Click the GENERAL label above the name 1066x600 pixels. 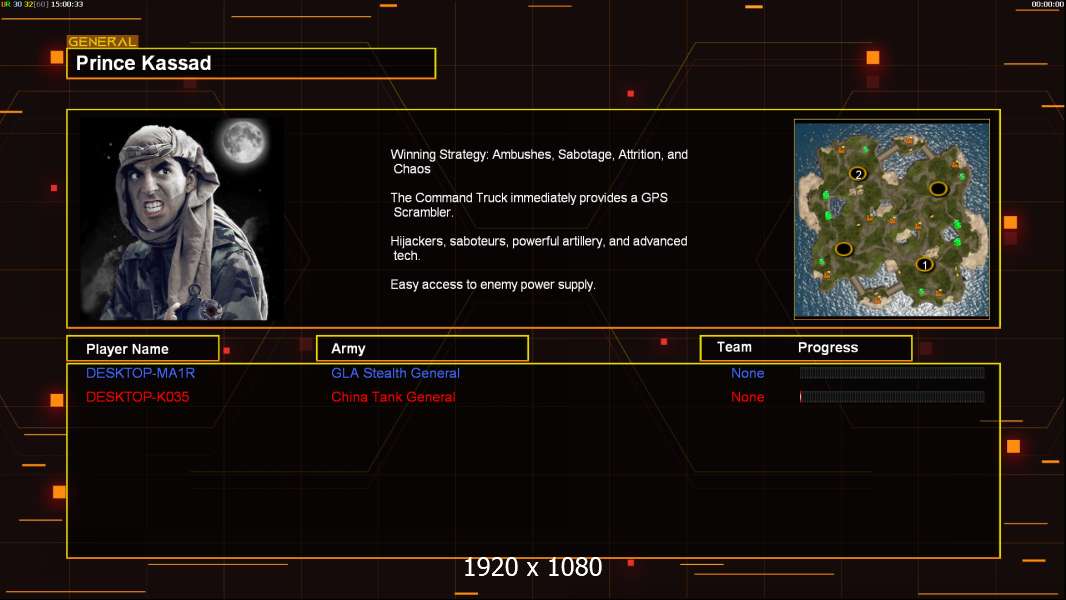pos(103,41)
